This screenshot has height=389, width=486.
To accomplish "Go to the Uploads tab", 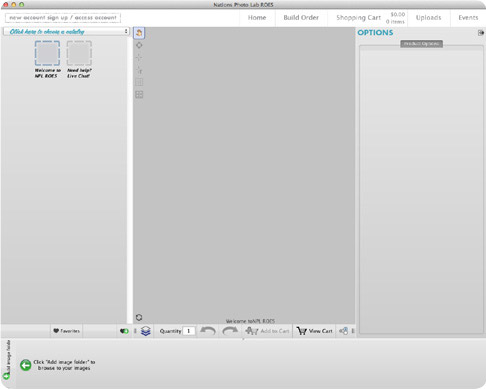I will pyautogui.click(x=428, y=18).
